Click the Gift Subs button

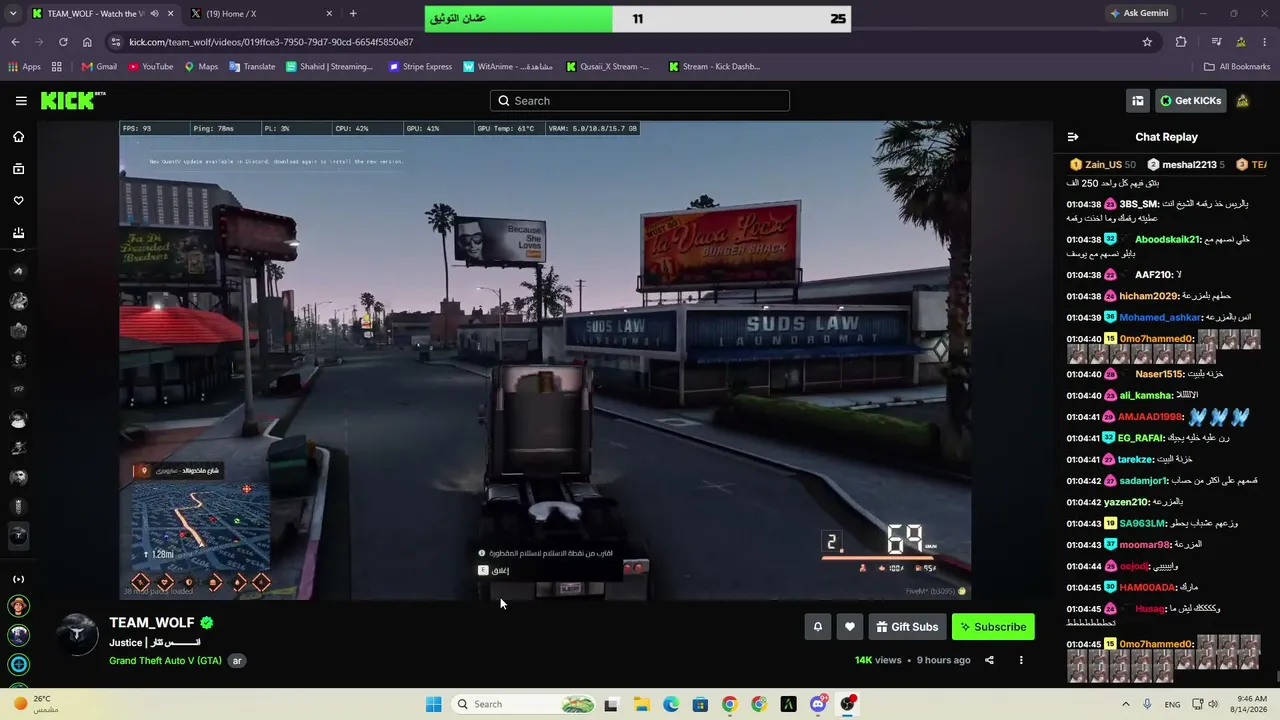coord(907,627)
